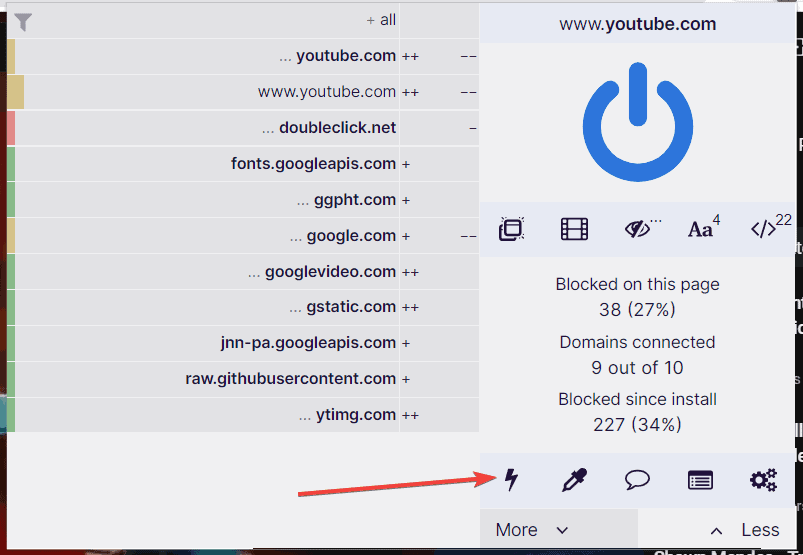Image resolution: width=803 pixels, height=555 pixels.
Task: Click the red swatch beside doubleclick.net
Action: 11,128
